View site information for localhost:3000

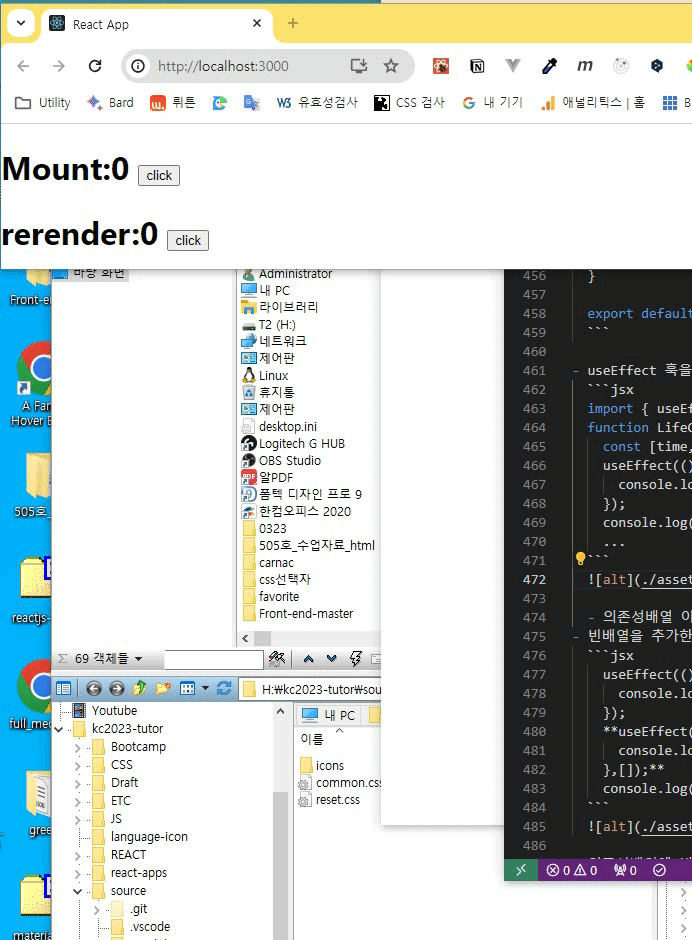138,66
